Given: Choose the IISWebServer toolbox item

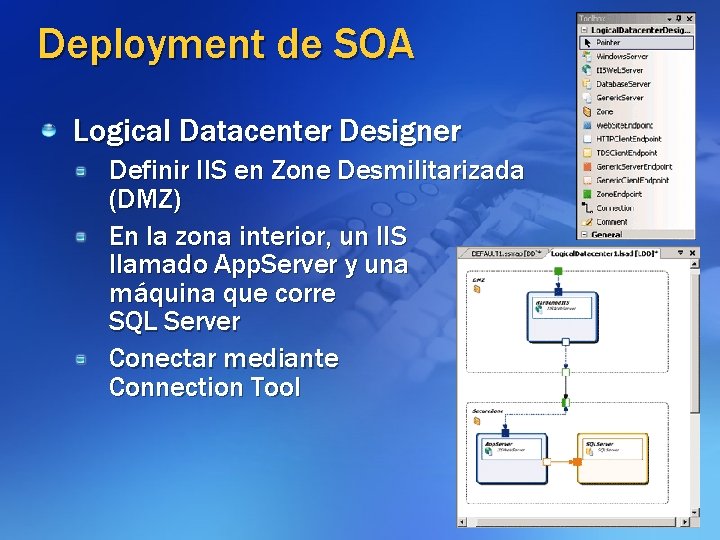Looking at the screenshot, I should [636, 70].
